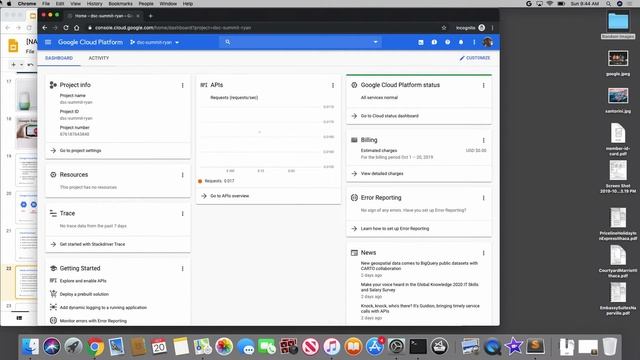This screenshot has height=360, width=640.
Task: Click Deploy a prebuilt solution
Action: (84, 294)
